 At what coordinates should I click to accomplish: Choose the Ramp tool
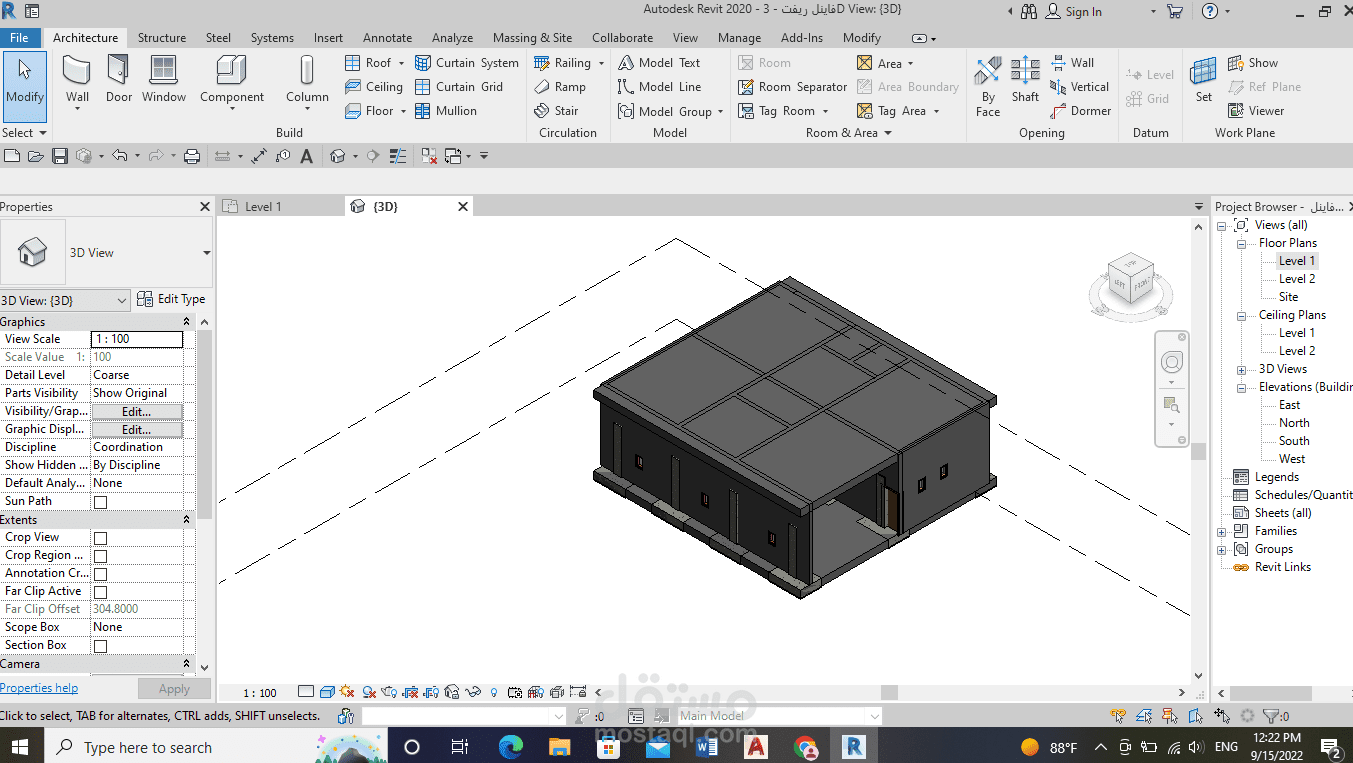(560, 87)
